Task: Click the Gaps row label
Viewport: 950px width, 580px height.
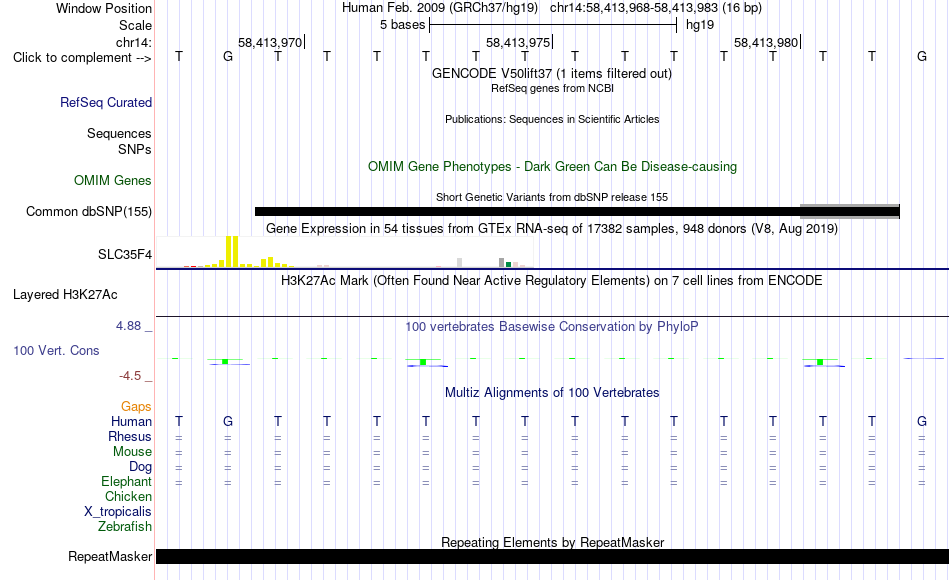Action: coord(136,407)
